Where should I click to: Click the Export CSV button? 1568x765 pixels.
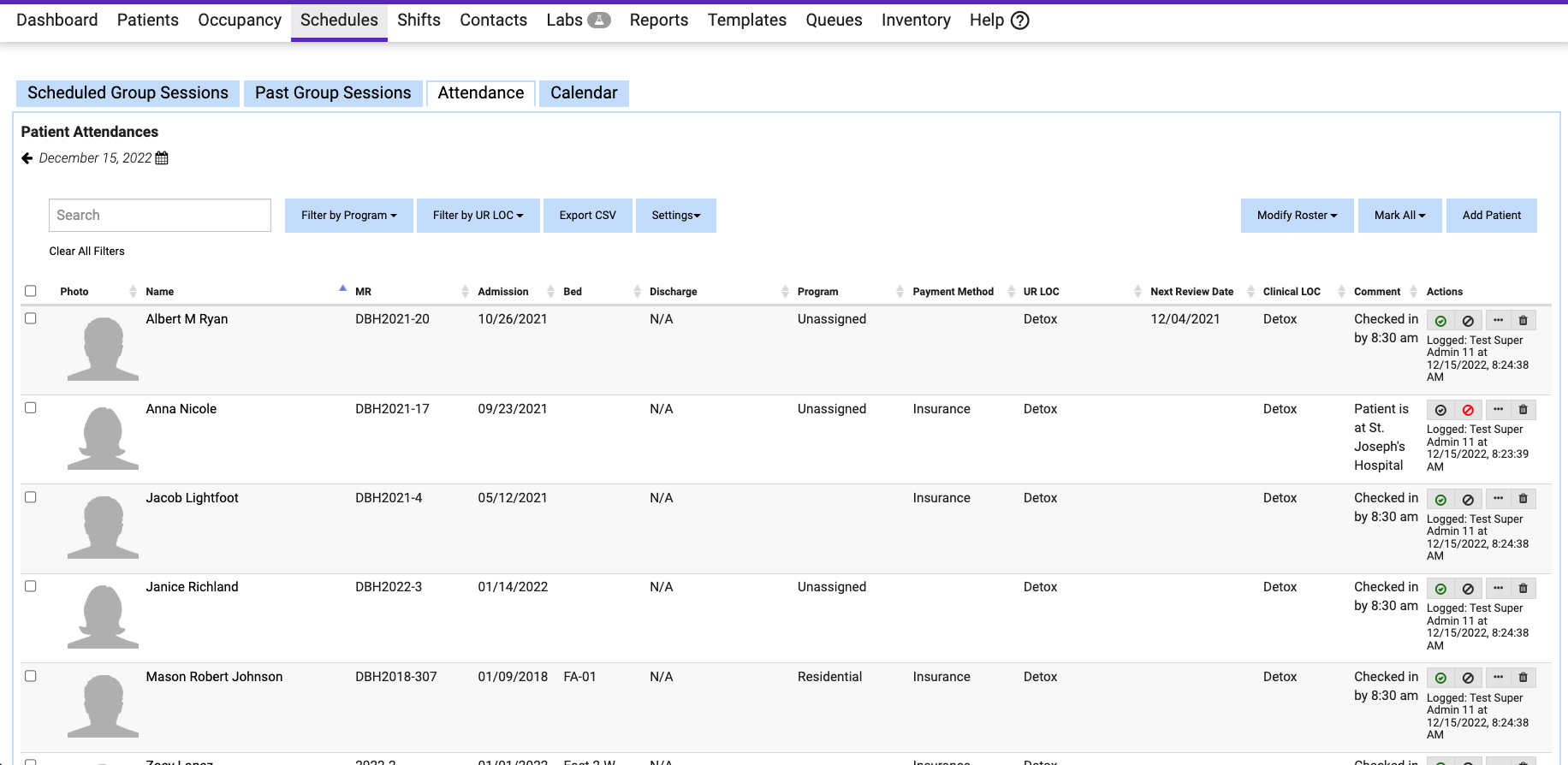click(588, 216)
